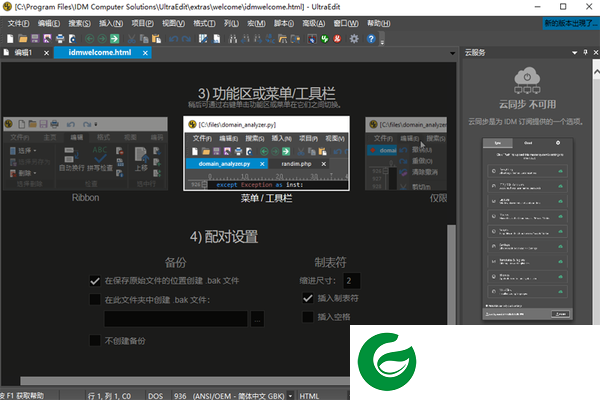This screenshot has height=400, width=600.
Task: Click the Save toolbar icon
Action: [x=35, y=39]
